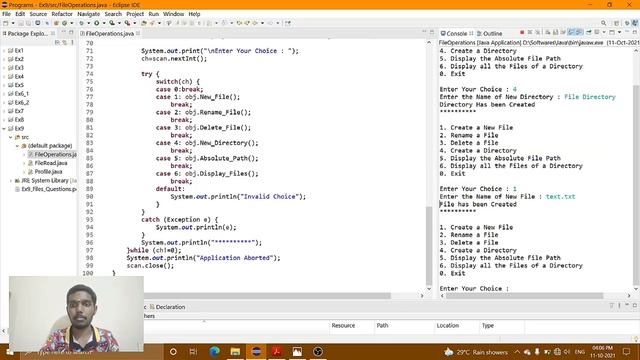640x360 pixels.
Task: Open the Open Console dropdown arrow
Action: click(620, 33)
